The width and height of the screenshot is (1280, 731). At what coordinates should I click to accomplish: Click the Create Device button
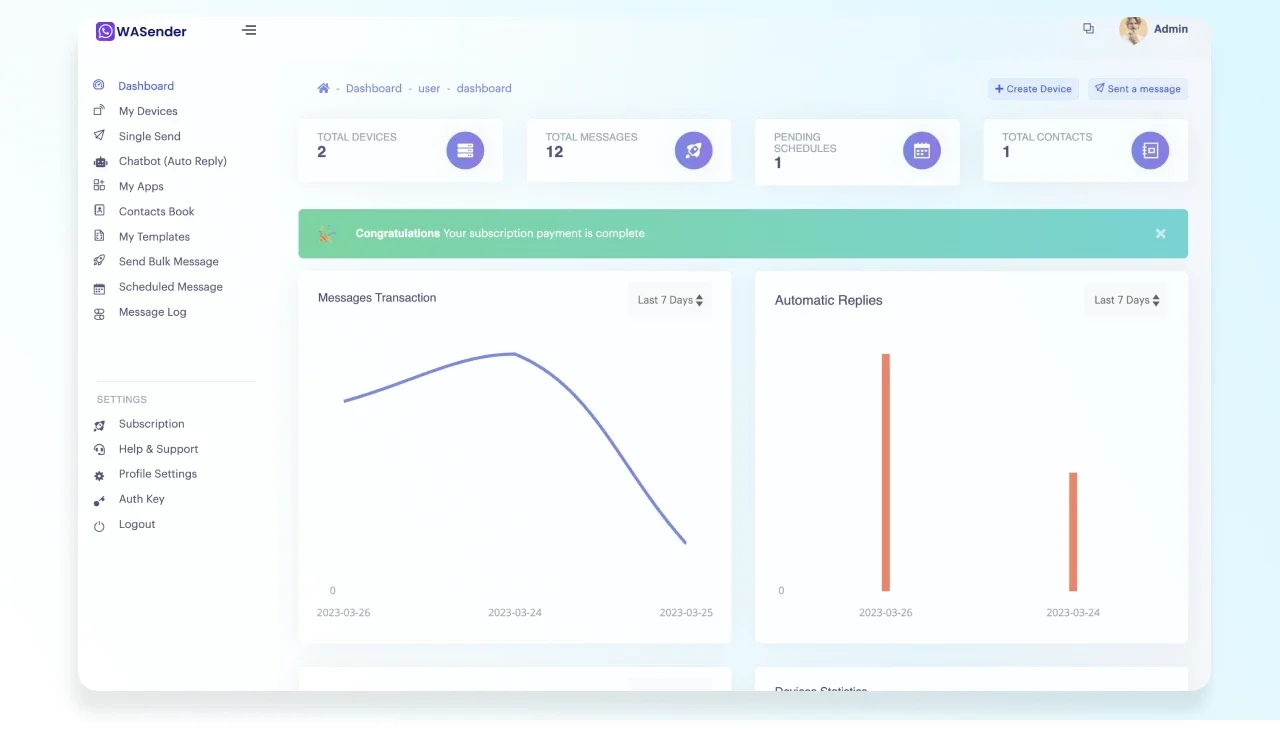tap(1034, 89)
